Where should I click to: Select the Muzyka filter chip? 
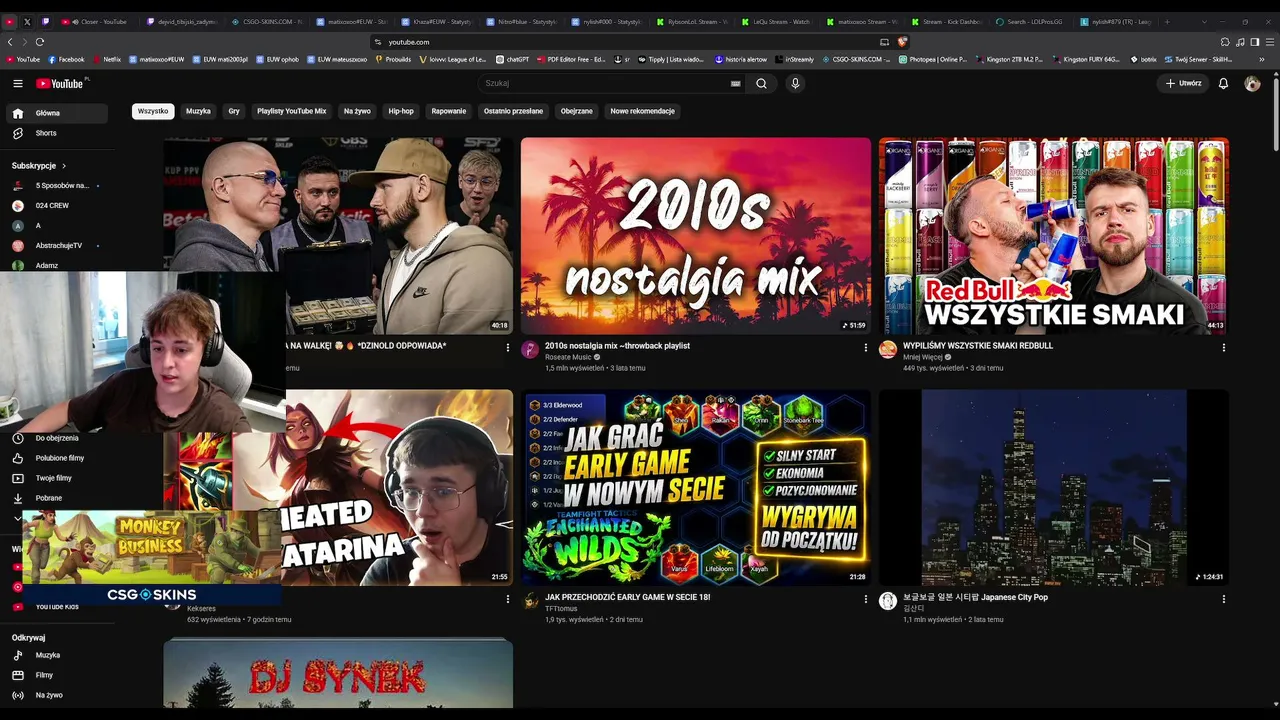(198, 111)
